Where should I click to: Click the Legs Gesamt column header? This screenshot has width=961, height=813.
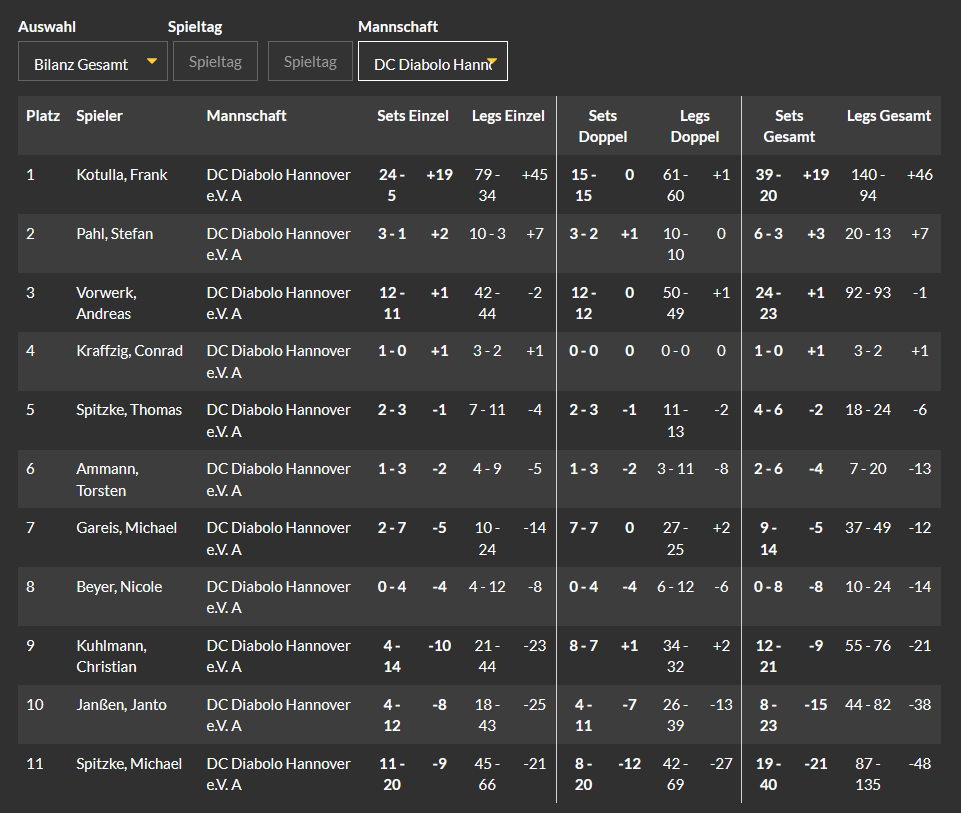pyautogui.click(x=889, y=116)
